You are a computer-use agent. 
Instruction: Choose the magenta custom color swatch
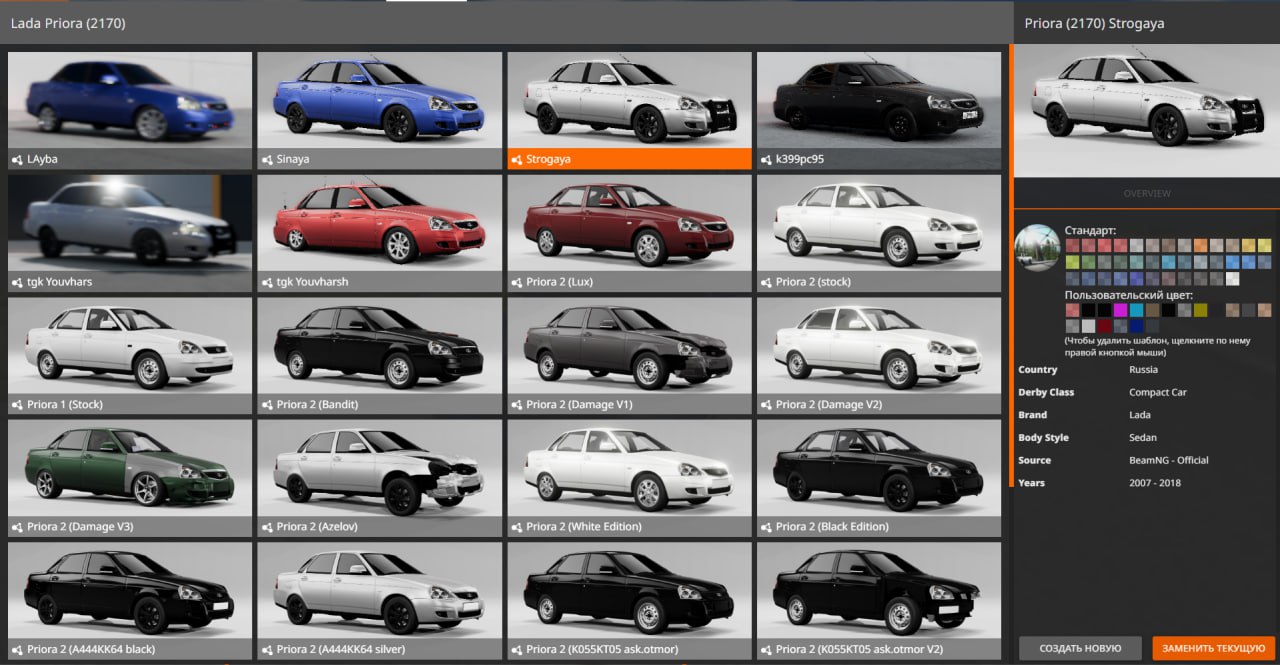1120,310
